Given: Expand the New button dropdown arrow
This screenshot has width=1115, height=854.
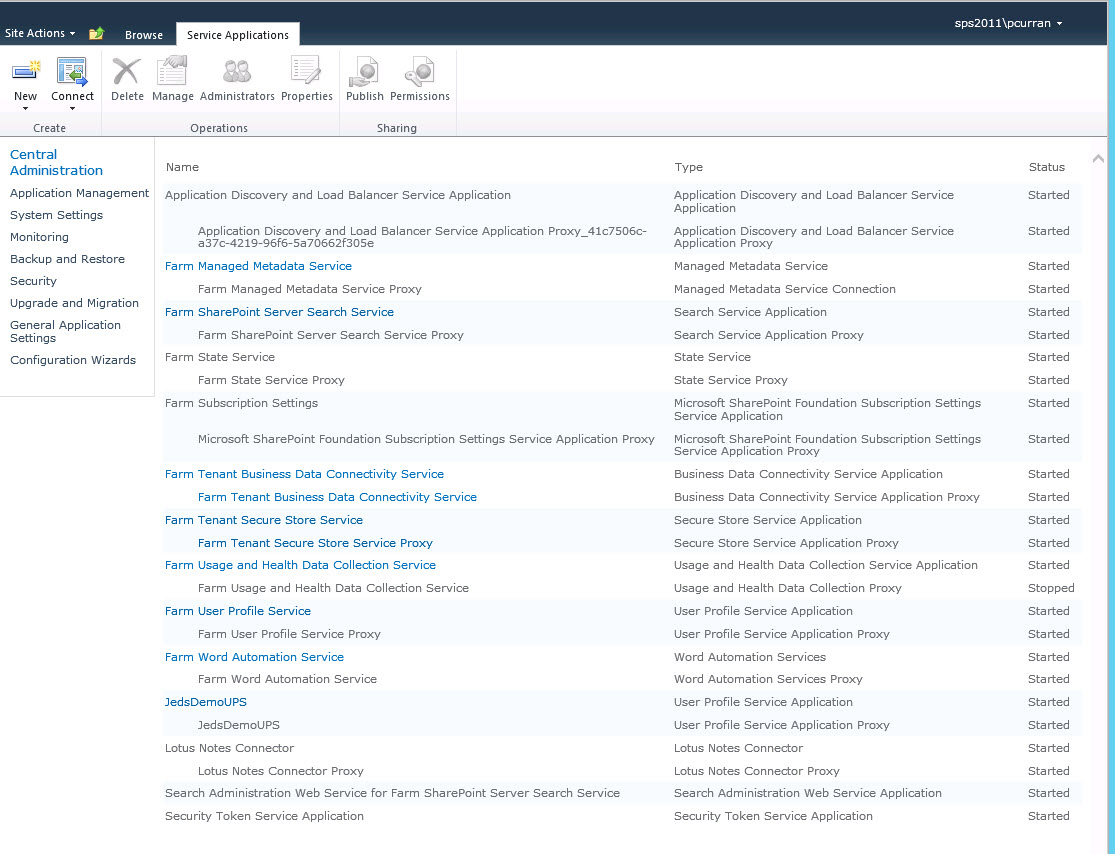Looking at the screenshot, I should click(26, 108).
